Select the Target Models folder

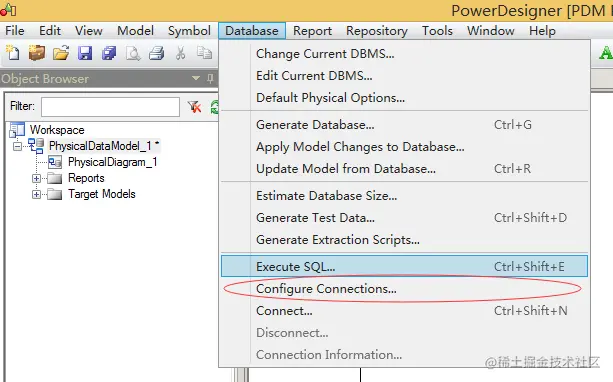[102, 194]
